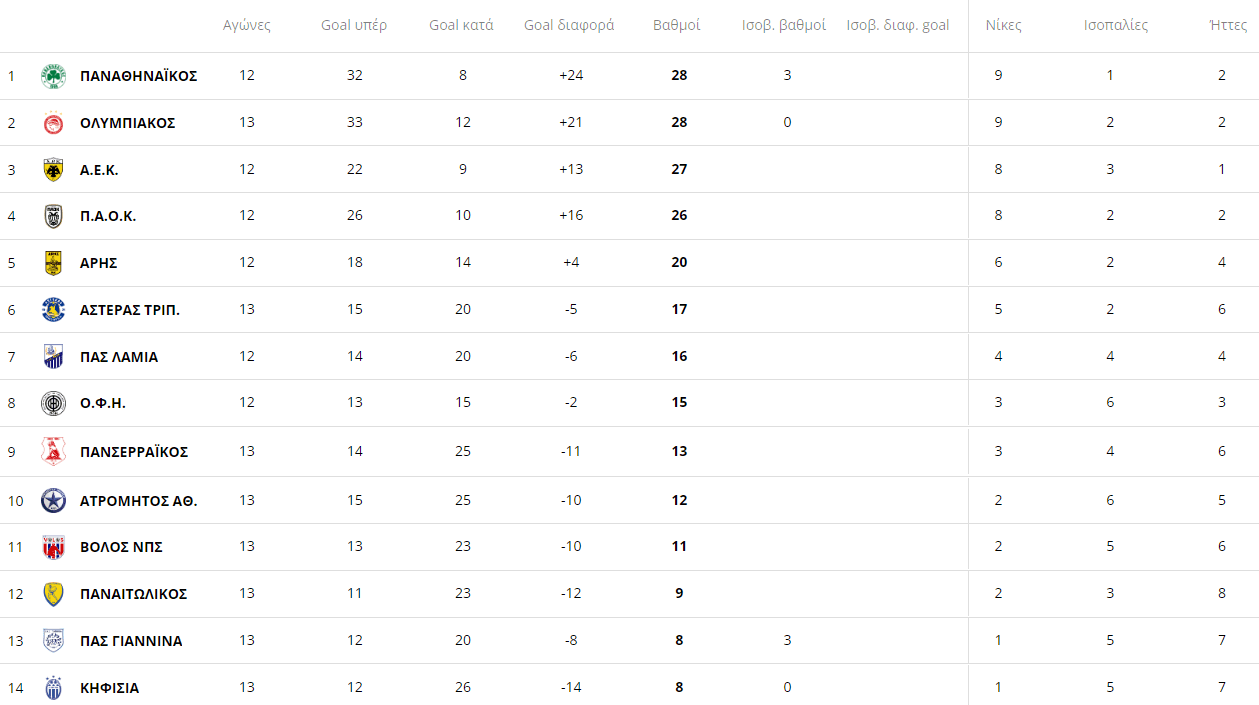Click the Volos NPS red-blue crest
This screenshot has width=1259, height=705.
coord(53,547)
